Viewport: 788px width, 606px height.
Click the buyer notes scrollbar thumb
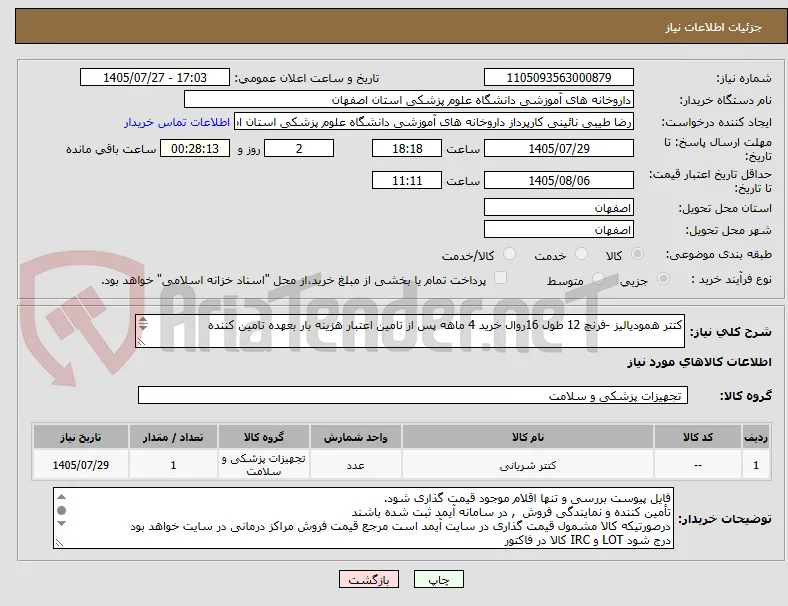[62, 511]
